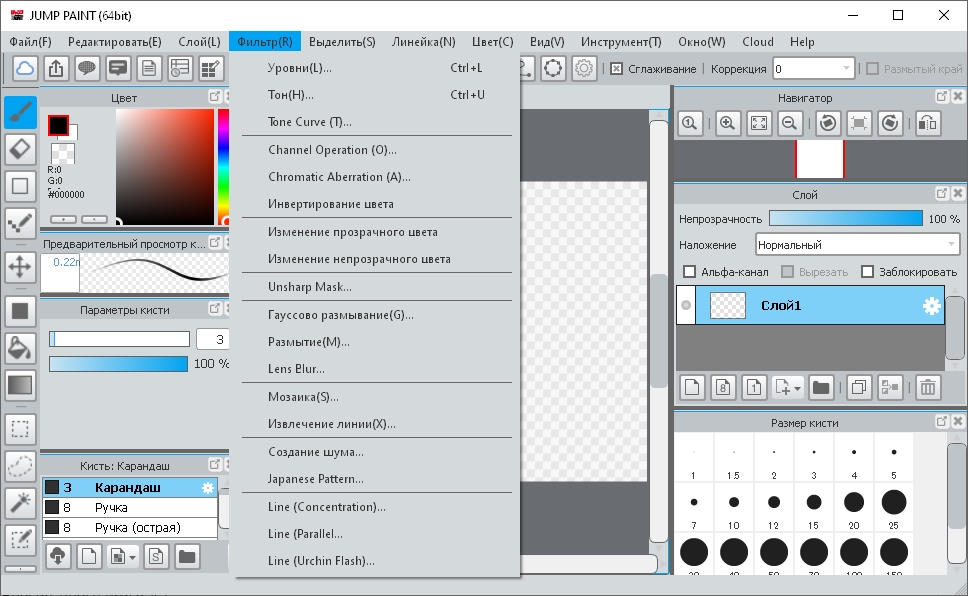This screenshot has width=968, height=596.
Task: Open gear settings for Слой1 layer
Action: pyautogui.click(x=932, y=305)
